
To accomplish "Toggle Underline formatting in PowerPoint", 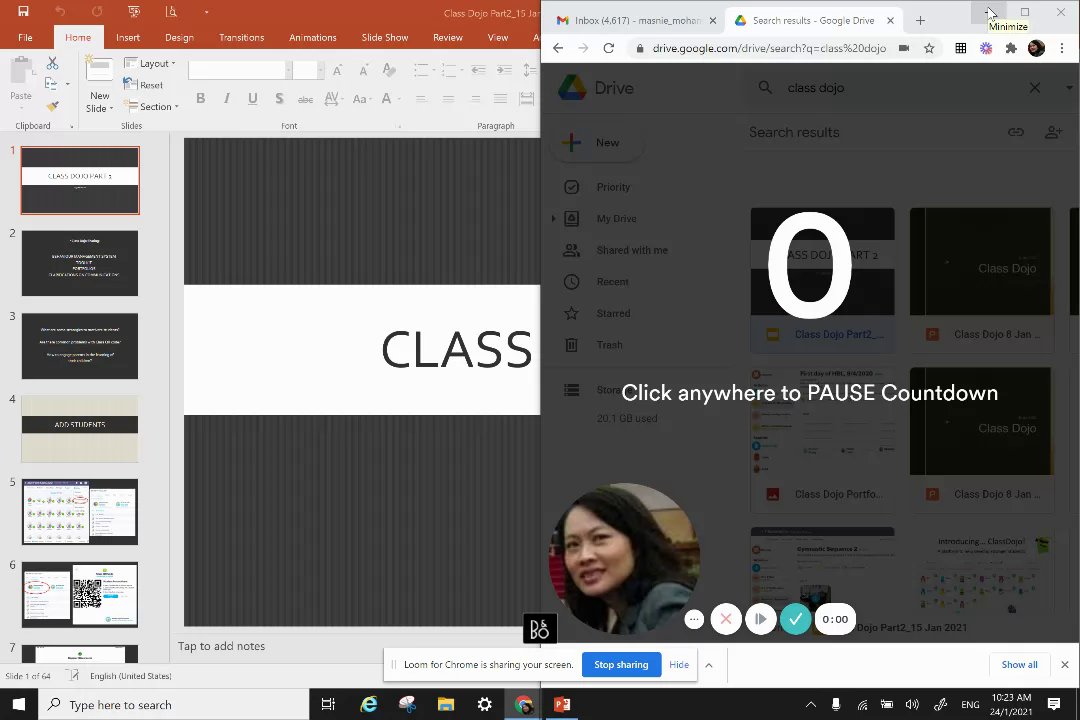I will [x=253, y=99].
